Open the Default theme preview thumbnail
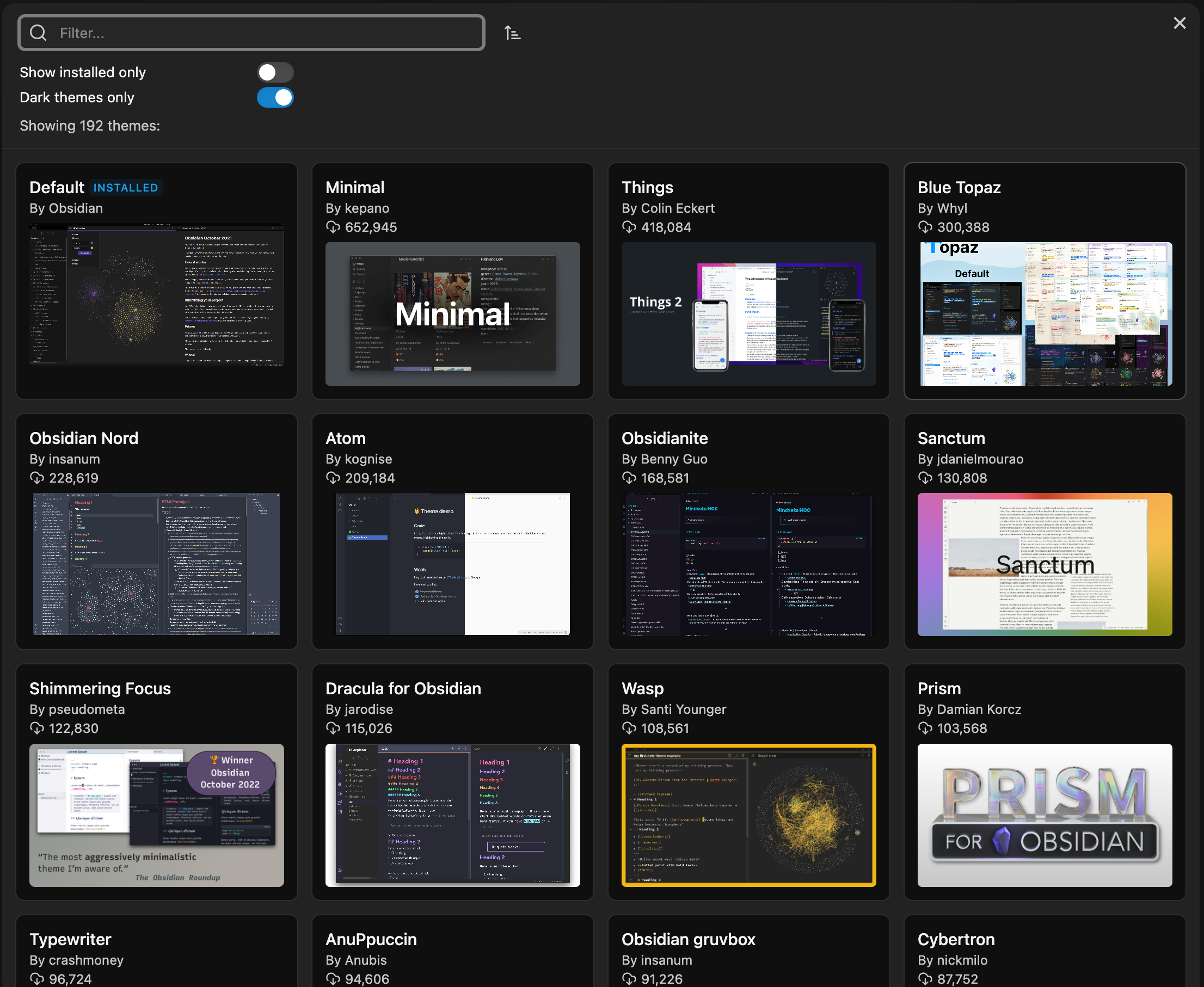 pyautogui.click(x=156, y=294)
